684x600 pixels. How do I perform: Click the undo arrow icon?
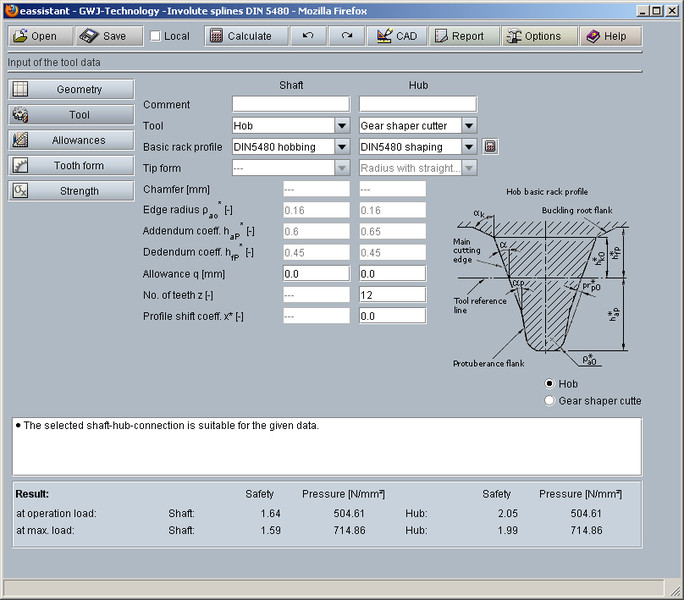308,36
